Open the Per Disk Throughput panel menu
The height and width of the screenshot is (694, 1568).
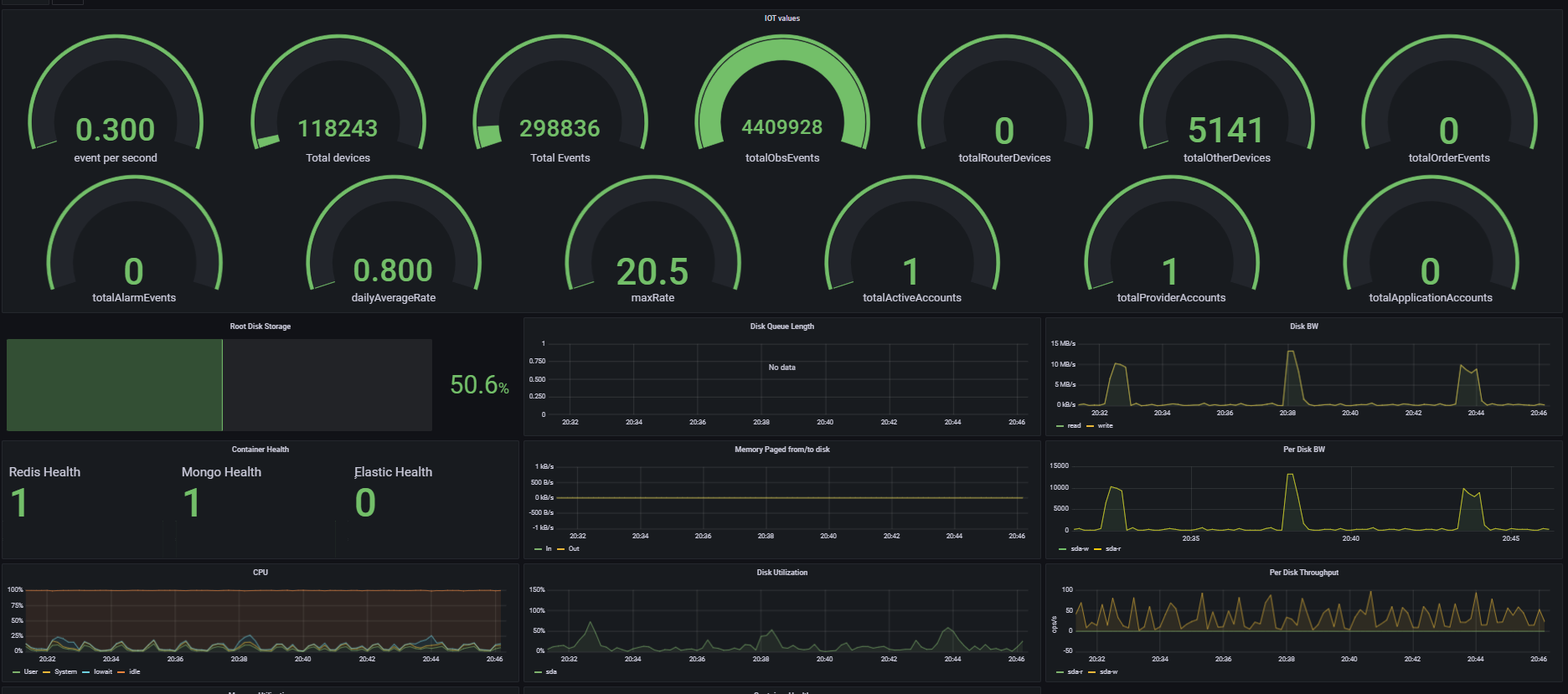1303,573
